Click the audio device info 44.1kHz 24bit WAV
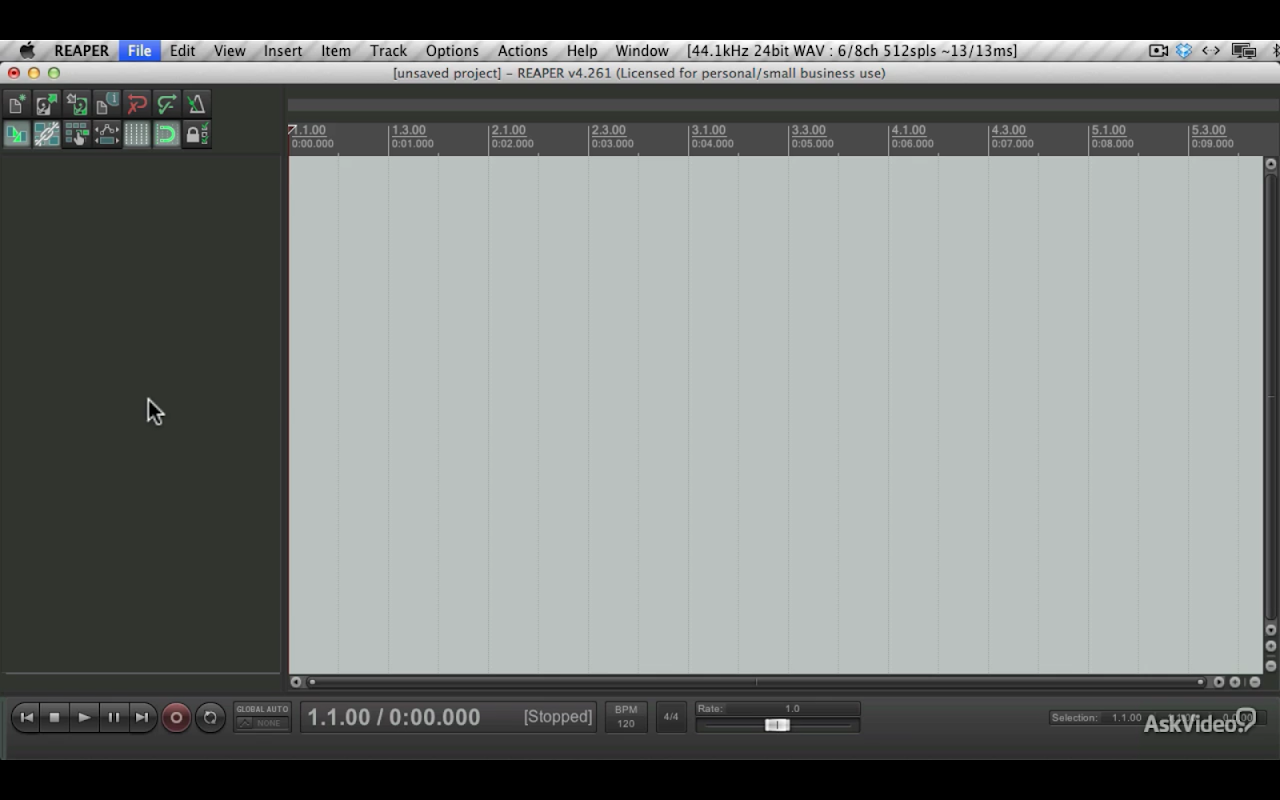Image resolution: width=1280 pixels, height=800 pixels. [x=852, y=51]
